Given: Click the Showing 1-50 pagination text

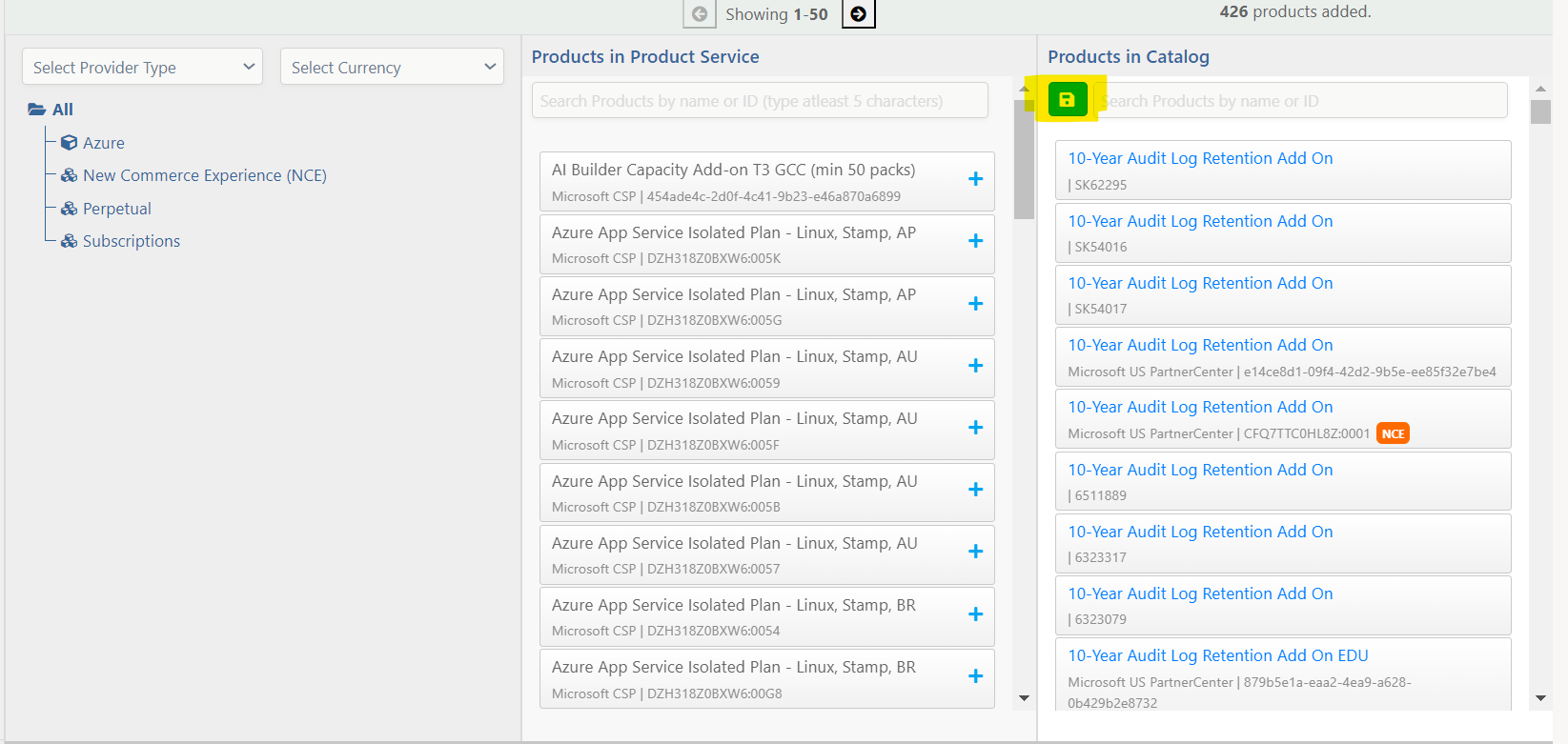Looking at the screenshot, I should coord(776,14).
